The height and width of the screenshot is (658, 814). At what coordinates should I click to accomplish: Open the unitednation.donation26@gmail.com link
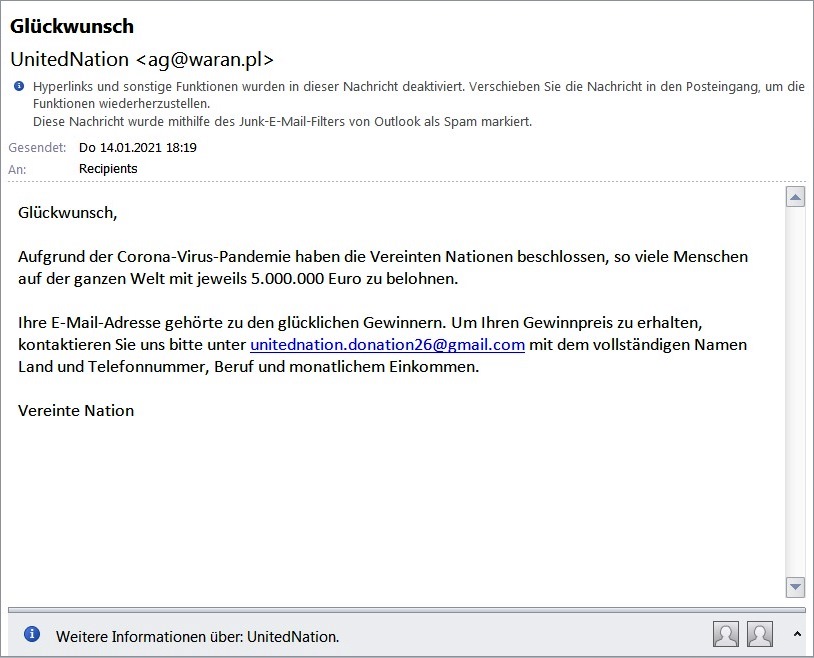pos(387,345)
